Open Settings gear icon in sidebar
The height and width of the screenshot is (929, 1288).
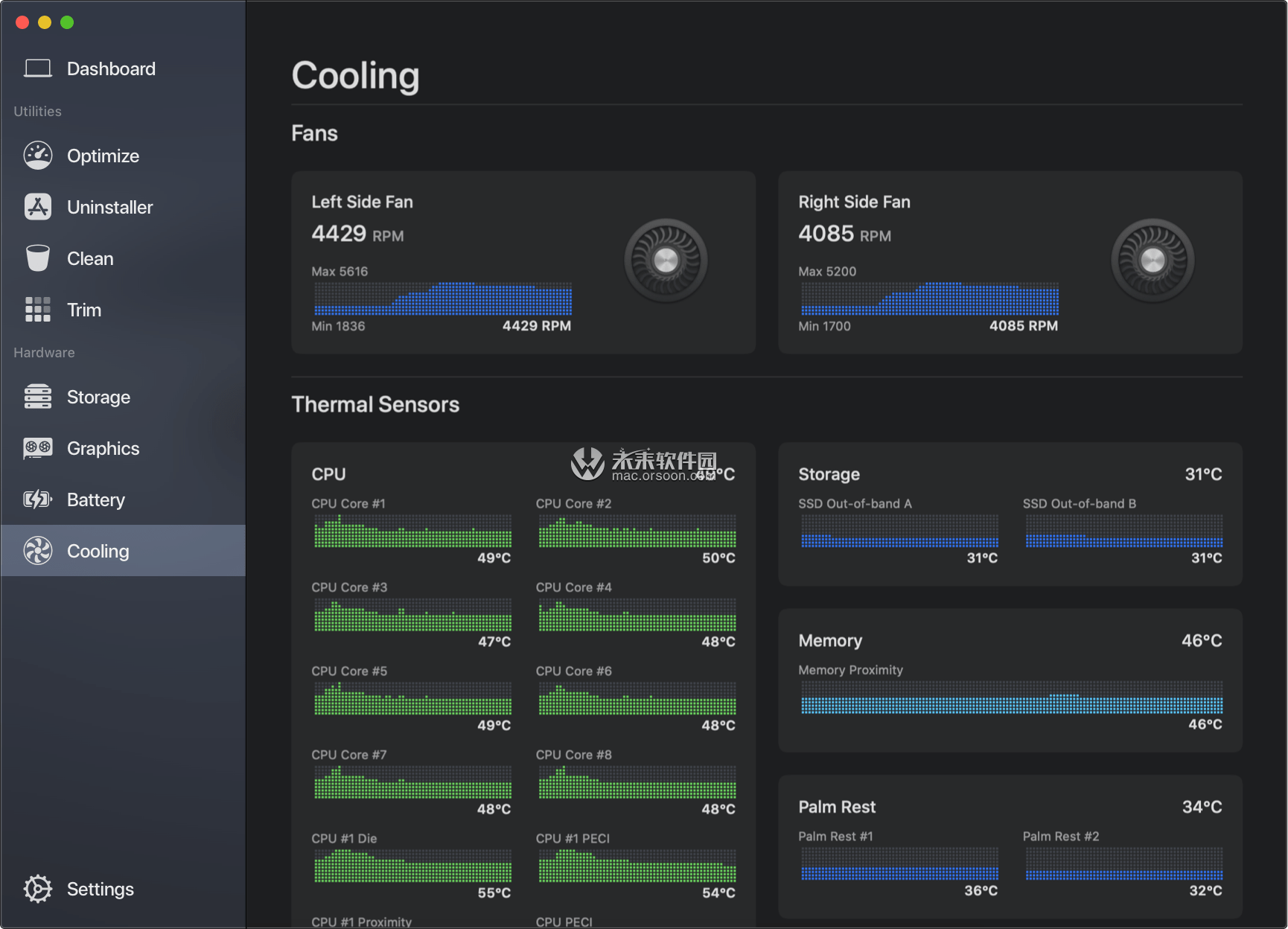coord(37,889)
